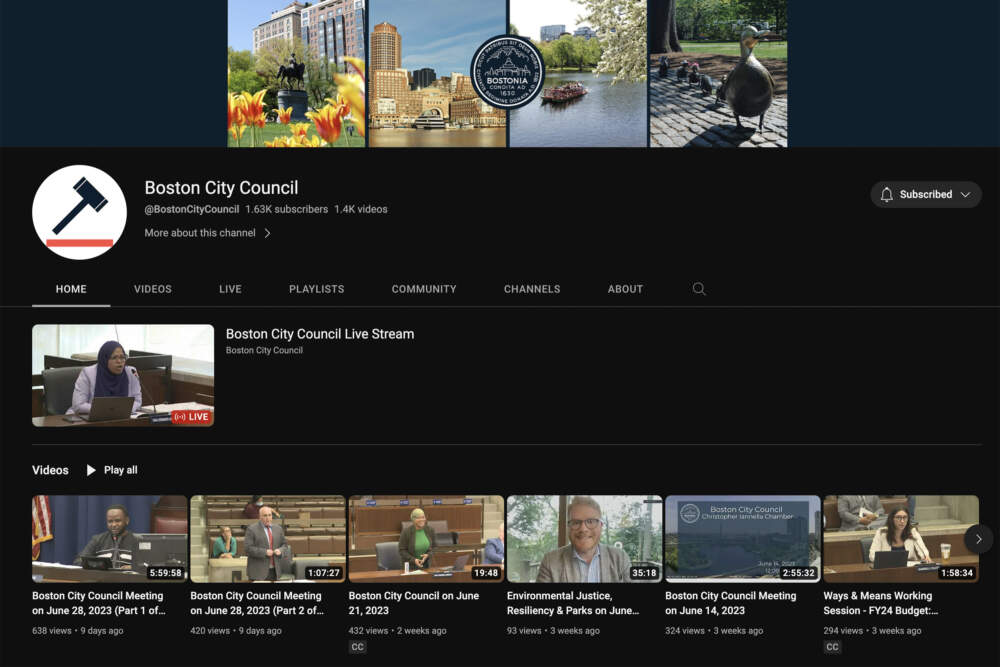The image size is (1000, 667).
Task: Click the 1.63K subscribers text
Action: [286, 209]
